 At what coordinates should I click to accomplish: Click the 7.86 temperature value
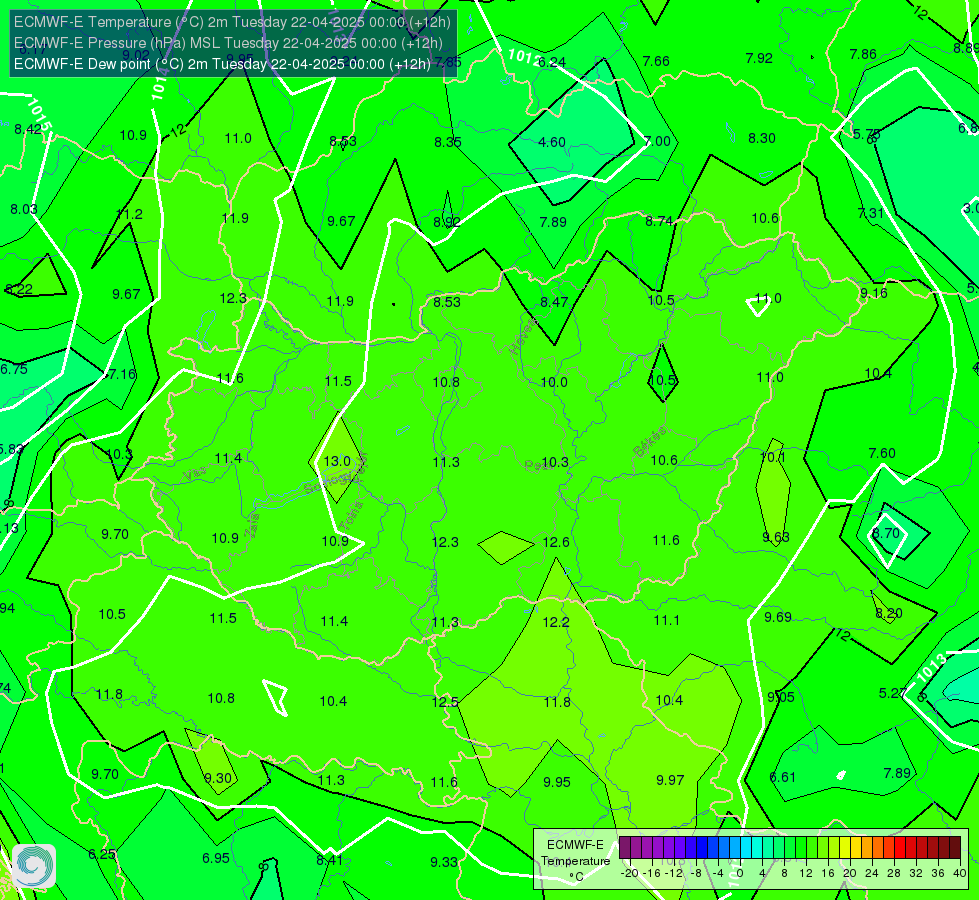863,54
